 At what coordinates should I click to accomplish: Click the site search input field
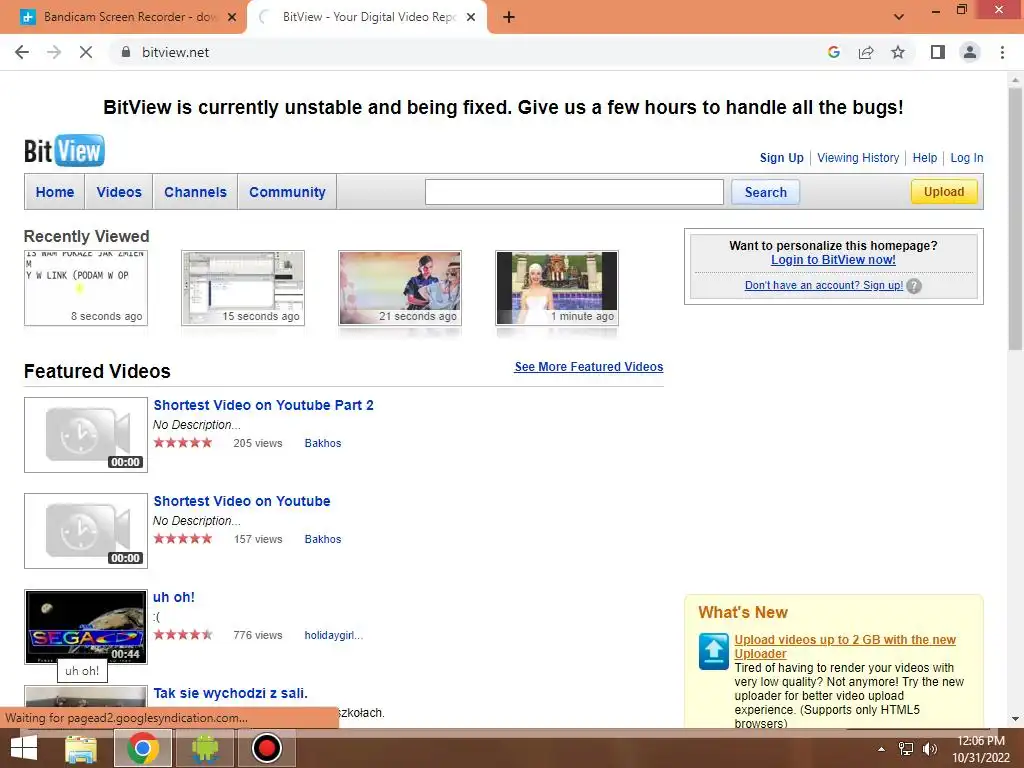574,192
